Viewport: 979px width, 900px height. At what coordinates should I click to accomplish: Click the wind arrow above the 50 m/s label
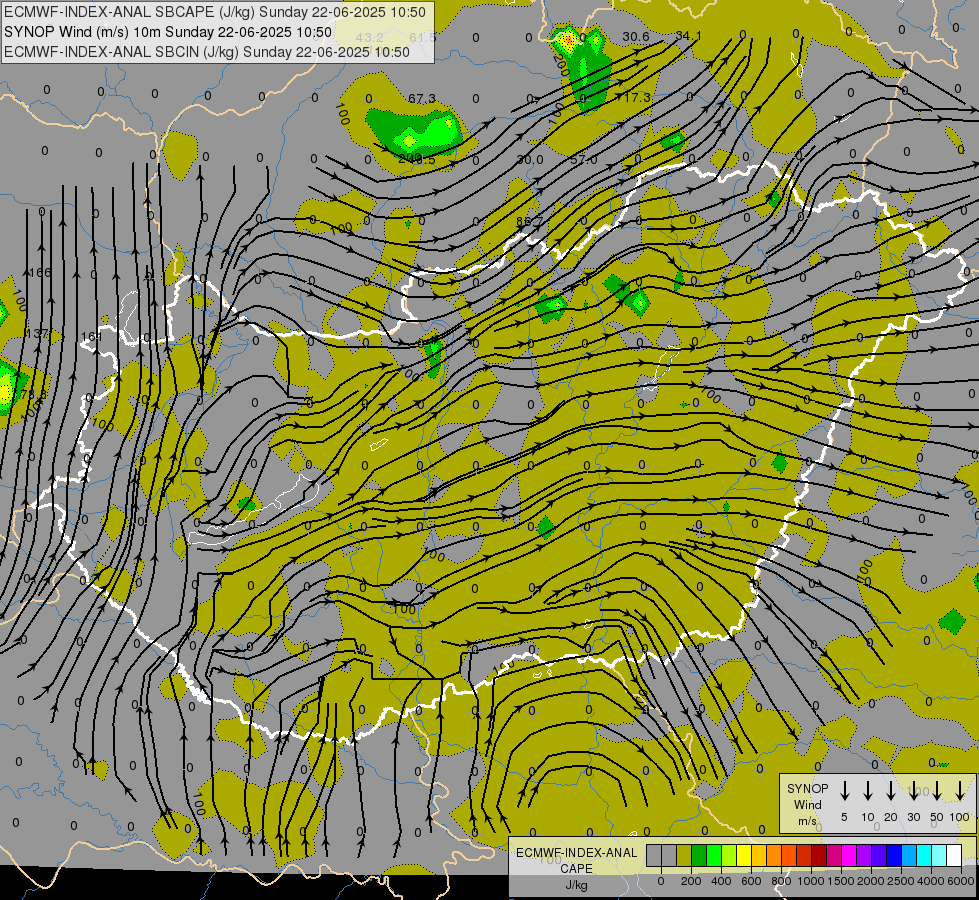[x=937, y=790]
